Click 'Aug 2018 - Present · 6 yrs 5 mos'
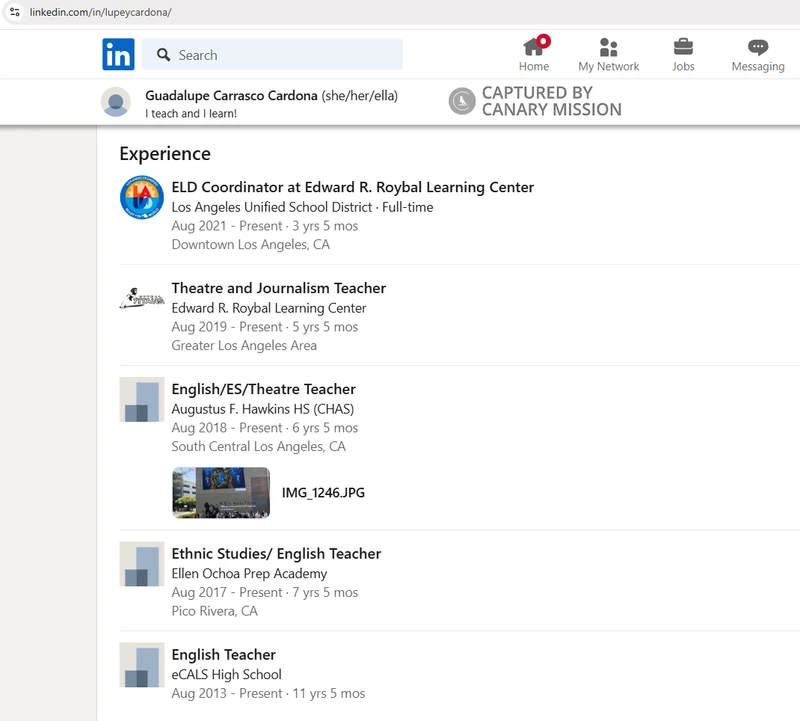The image size is (800, 721). click(x=265, y=428)
